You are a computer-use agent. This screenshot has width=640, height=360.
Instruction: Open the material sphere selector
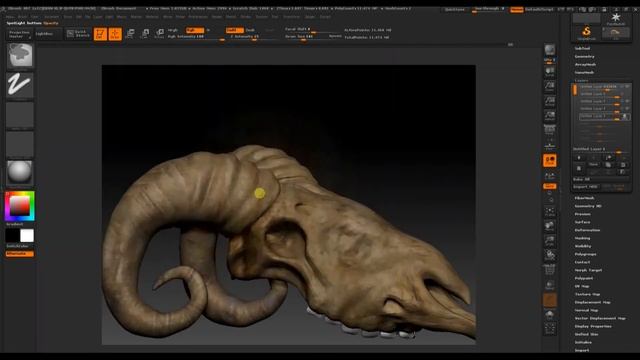(20, 173)
